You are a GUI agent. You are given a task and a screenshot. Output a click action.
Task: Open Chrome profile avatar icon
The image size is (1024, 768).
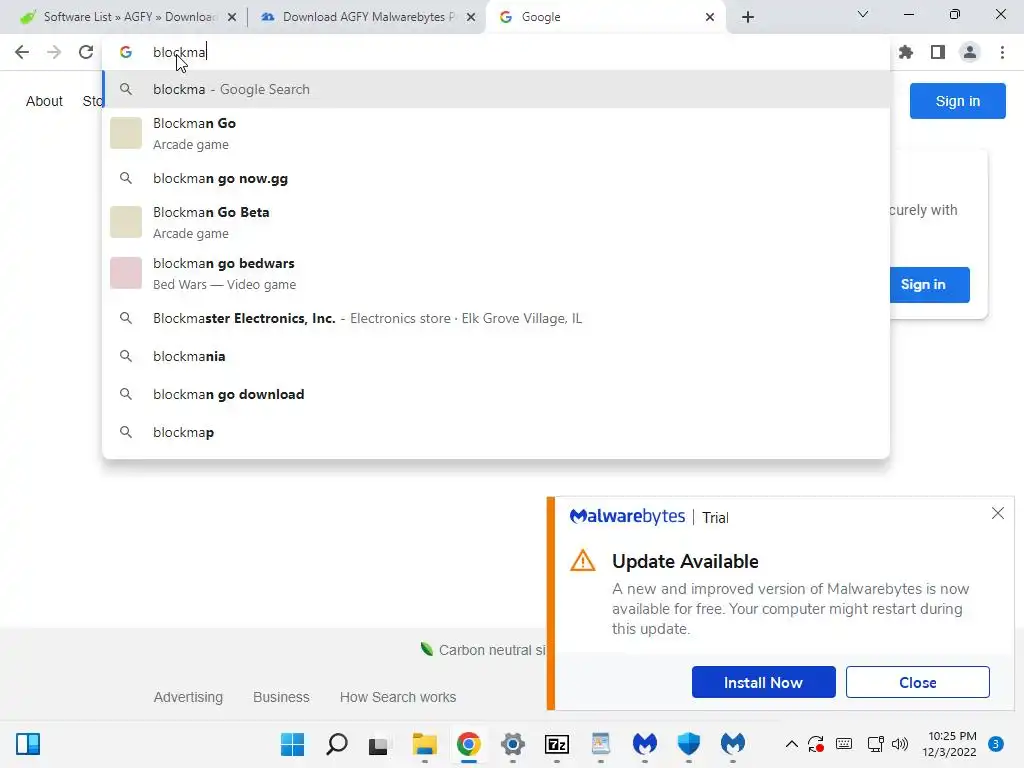[970, 52]
